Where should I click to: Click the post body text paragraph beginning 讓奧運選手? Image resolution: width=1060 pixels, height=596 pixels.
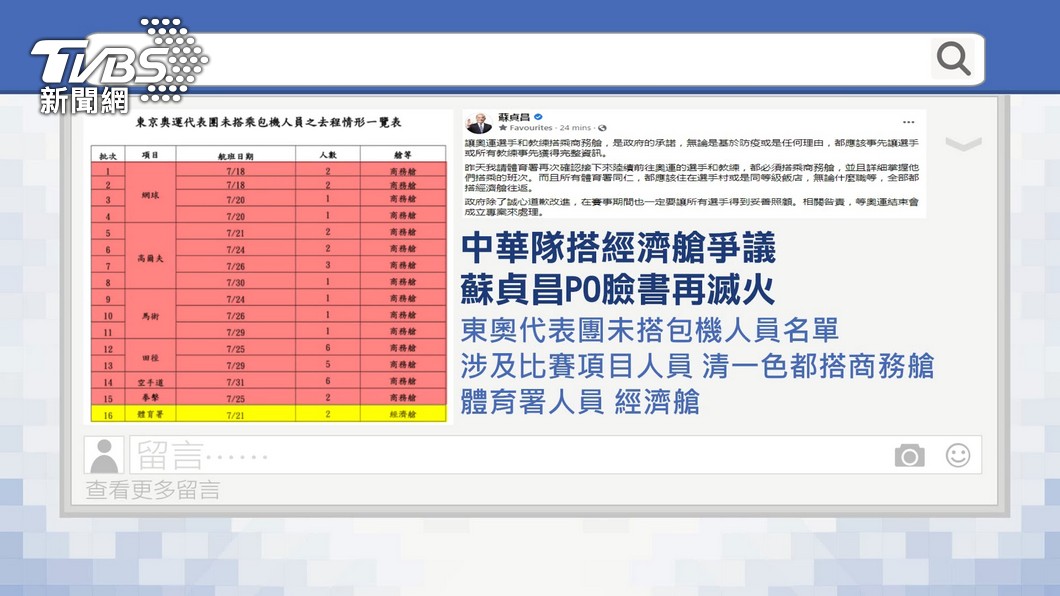(x=692, y=148)
